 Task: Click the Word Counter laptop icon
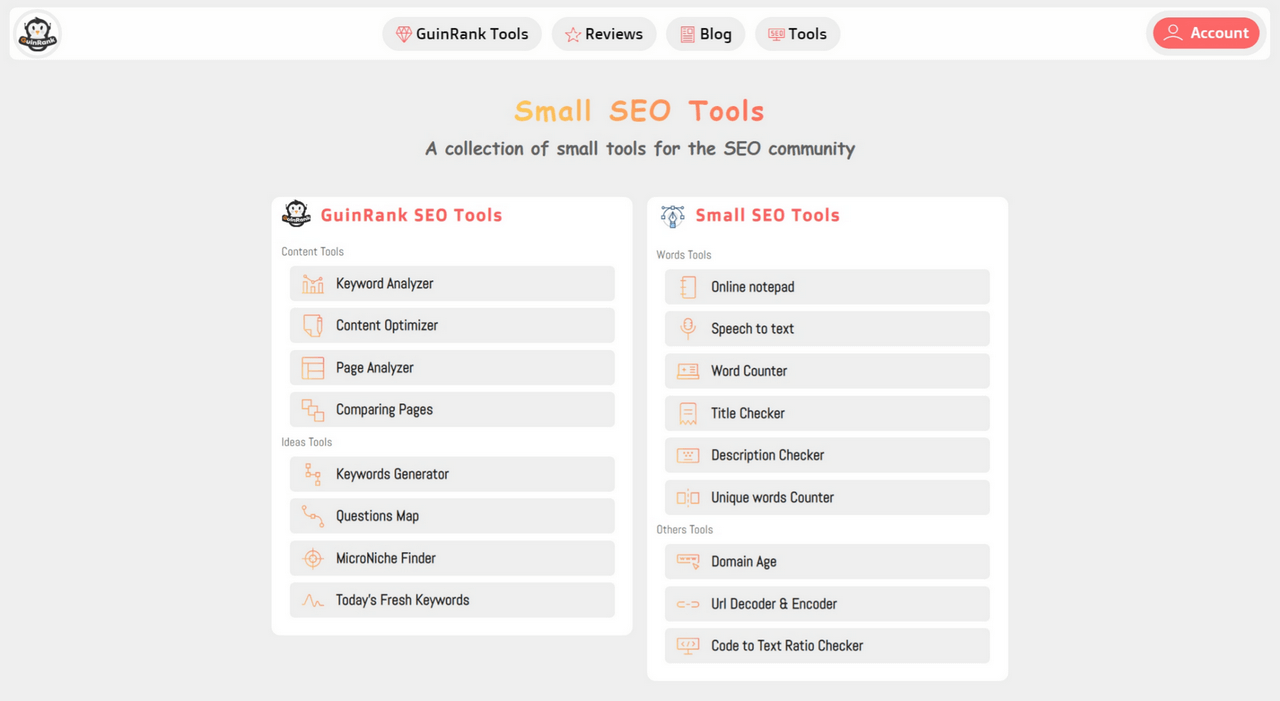688,371
